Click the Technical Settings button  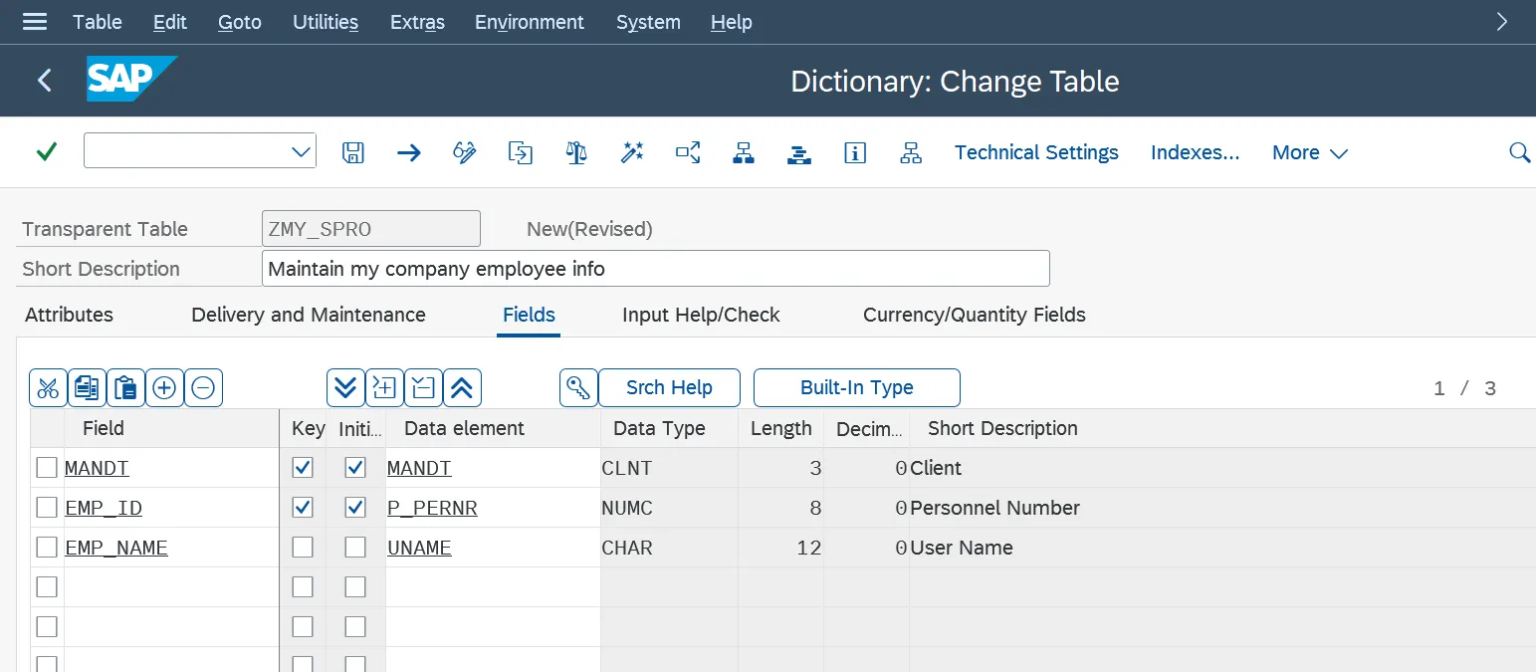click(x=1036, y=152)
